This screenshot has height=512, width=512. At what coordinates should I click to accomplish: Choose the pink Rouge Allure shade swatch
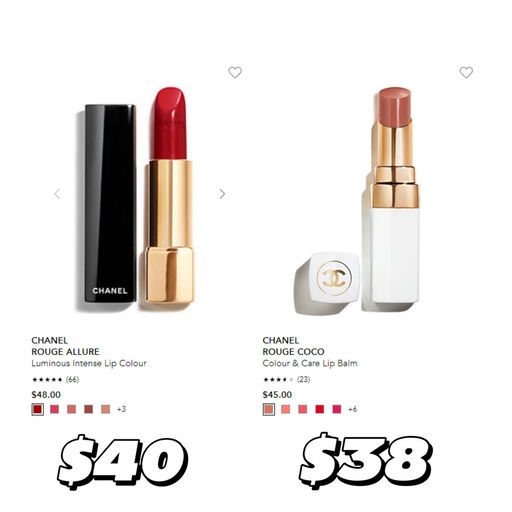[54, 409]
